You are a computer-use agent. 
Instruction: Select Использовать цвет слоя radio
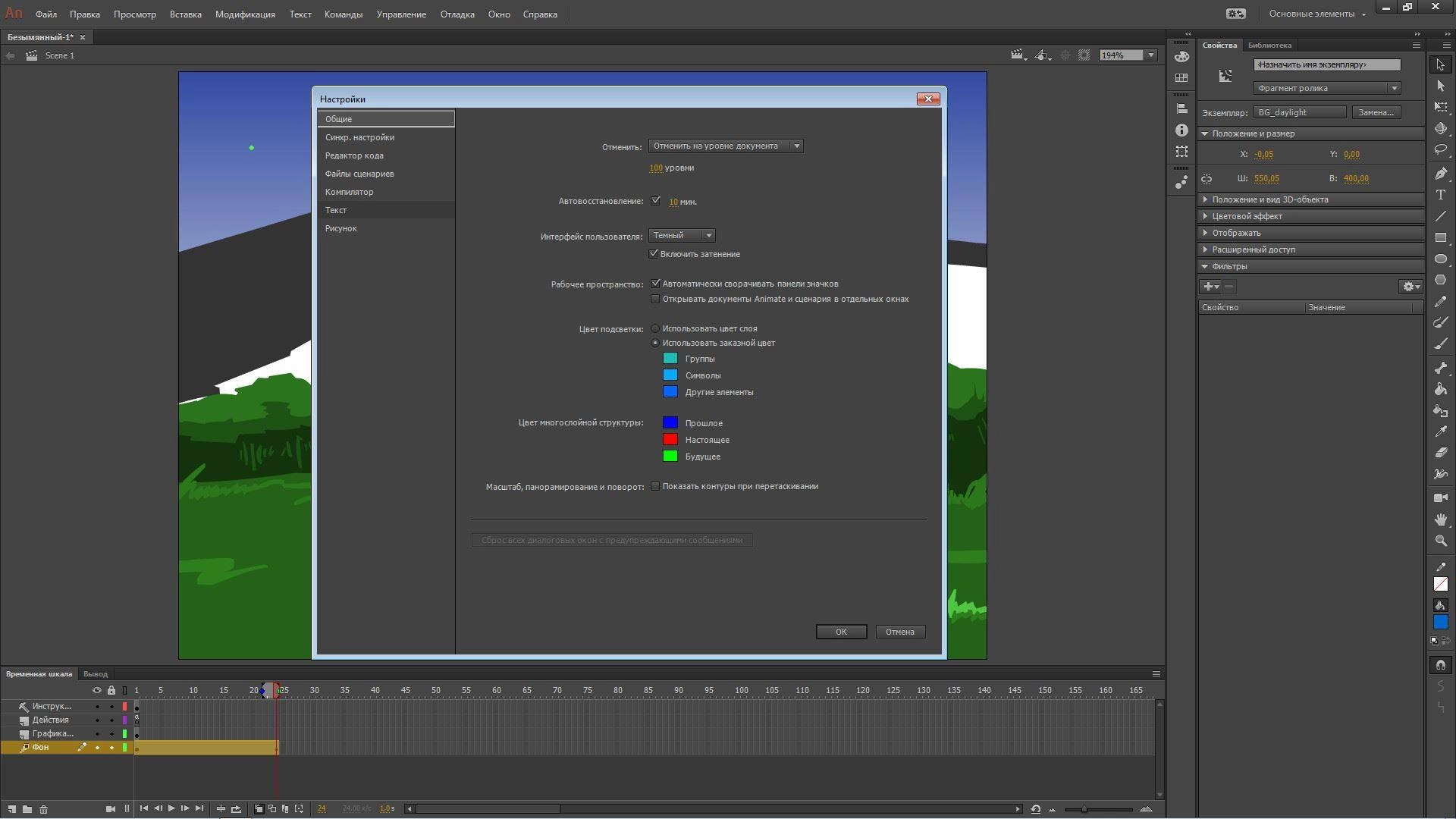click(x=655, y=328)
